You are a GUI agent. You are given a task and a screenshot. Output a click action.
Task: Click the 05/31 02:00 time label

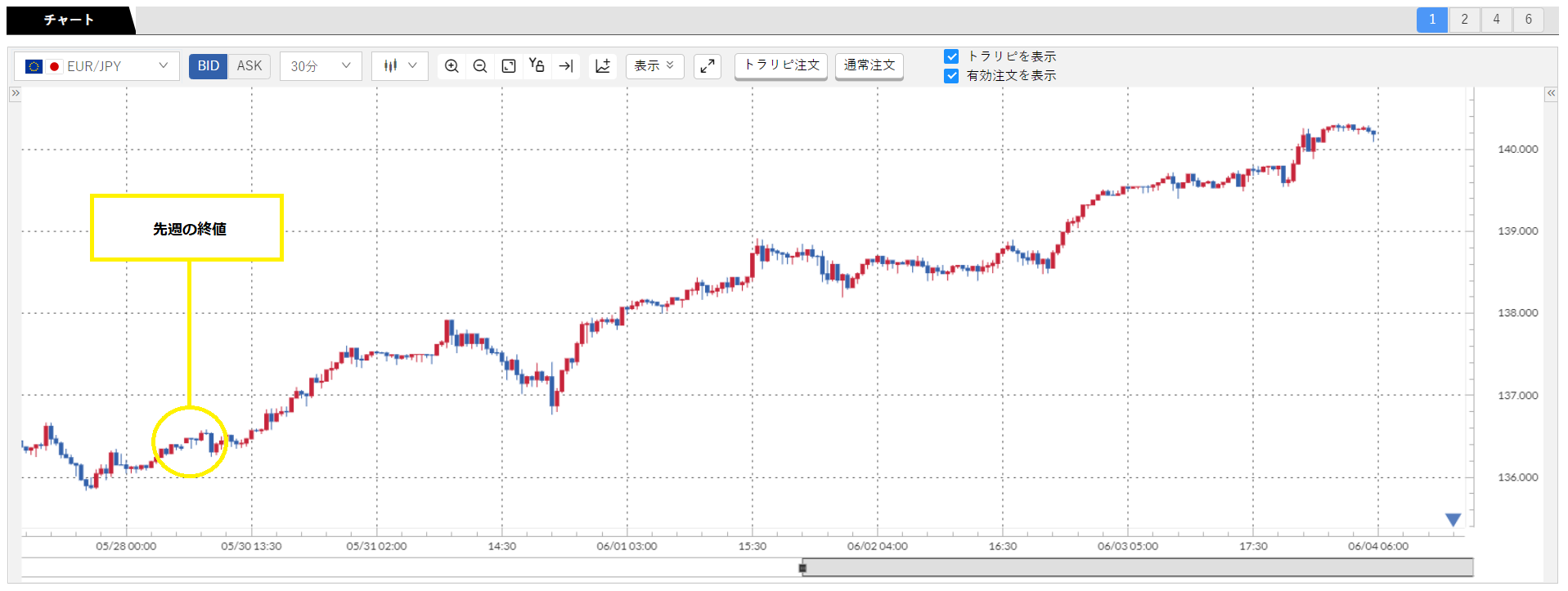(x=376, y=546)
